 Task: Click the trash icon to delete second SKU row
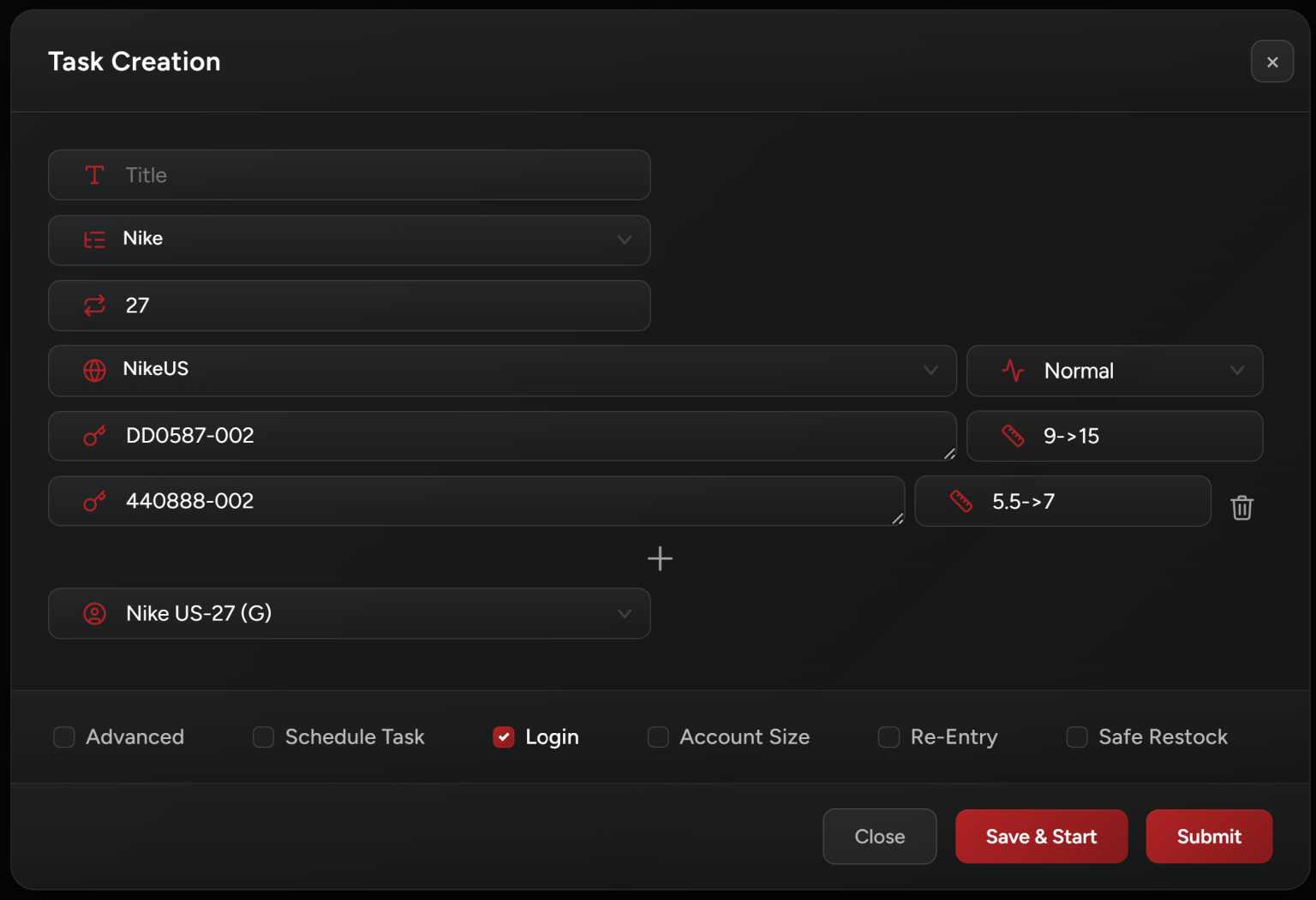tap(1241, 508)
